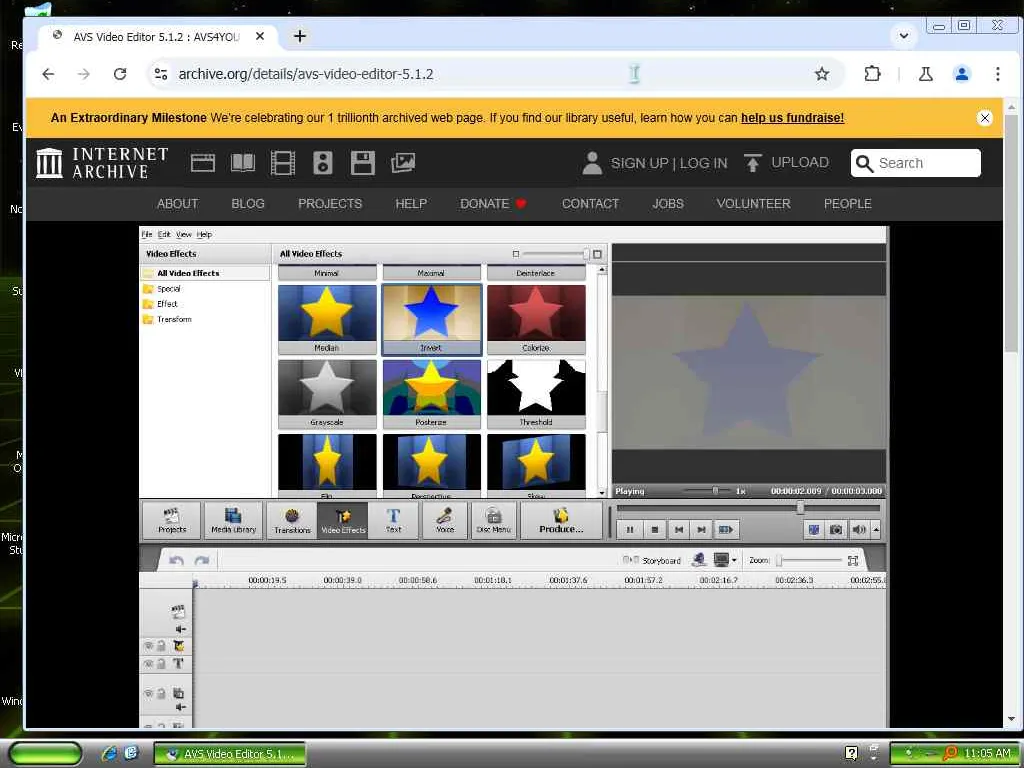
Task: Select the Posterize effect thumbnail
Action: coord(431,394)
